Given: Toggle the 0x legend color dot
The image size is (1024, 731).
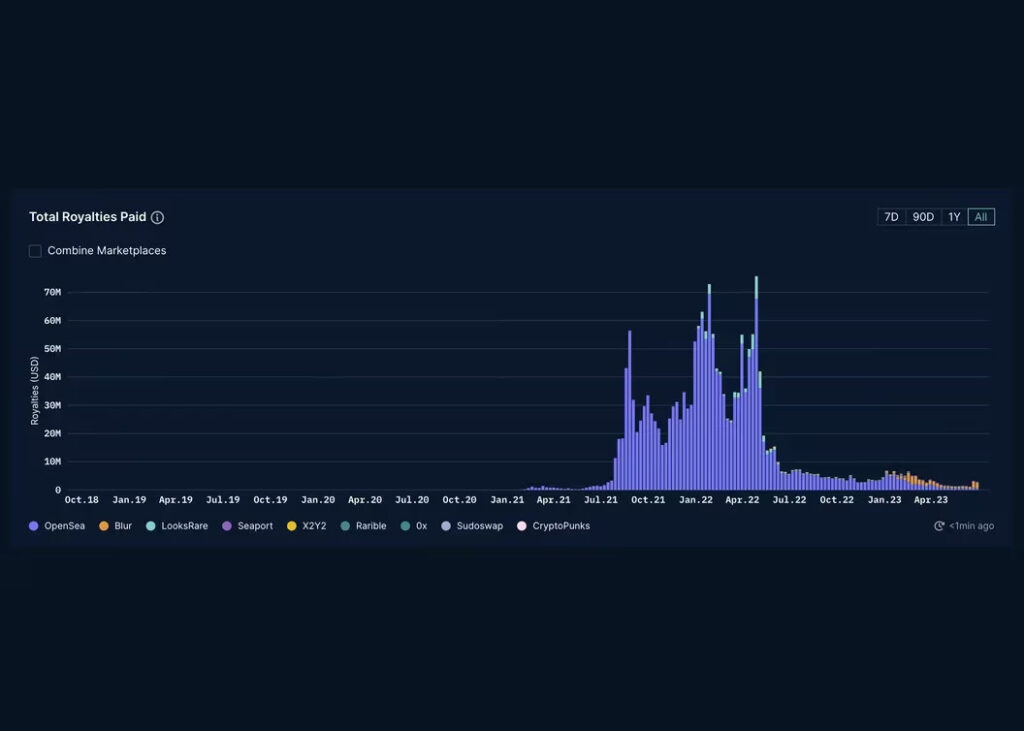Looking at the screenshot, I should (x=406, y=526).
